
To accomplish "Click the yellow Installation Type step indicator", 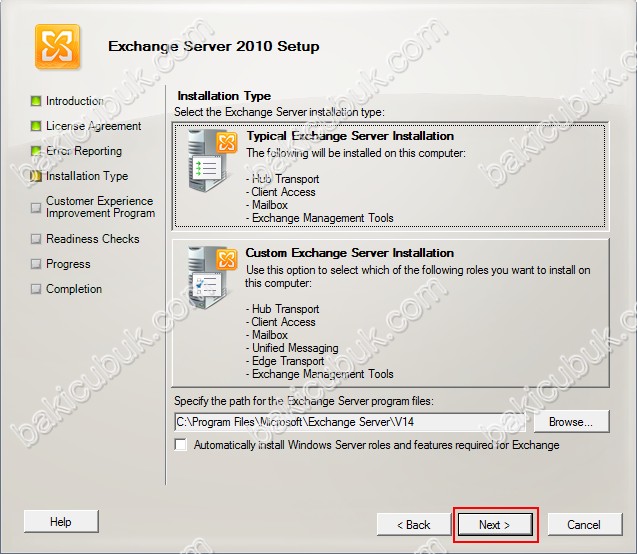I will tap(36, 176).
